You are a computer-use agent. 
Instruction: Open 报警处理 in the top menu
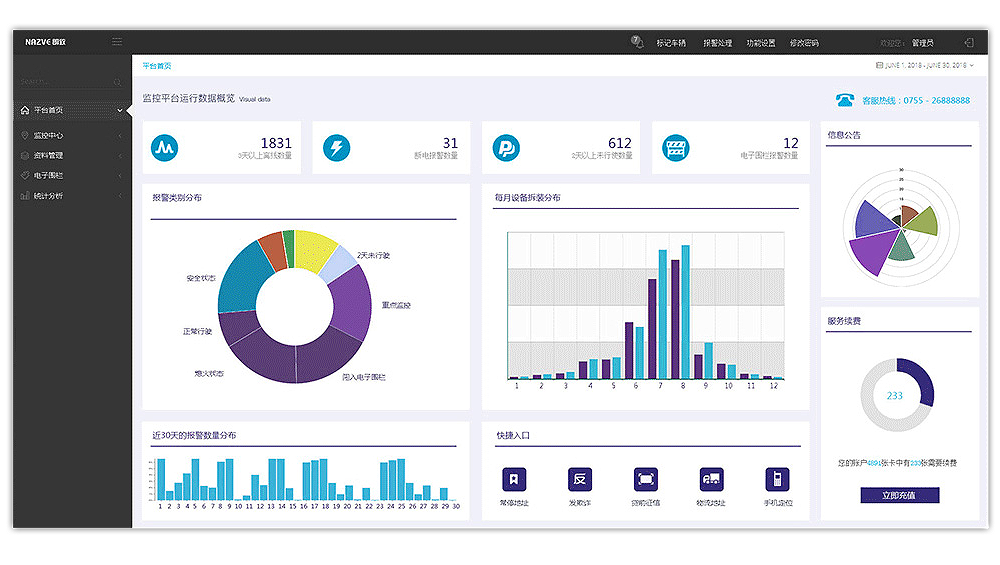(717, 43)
